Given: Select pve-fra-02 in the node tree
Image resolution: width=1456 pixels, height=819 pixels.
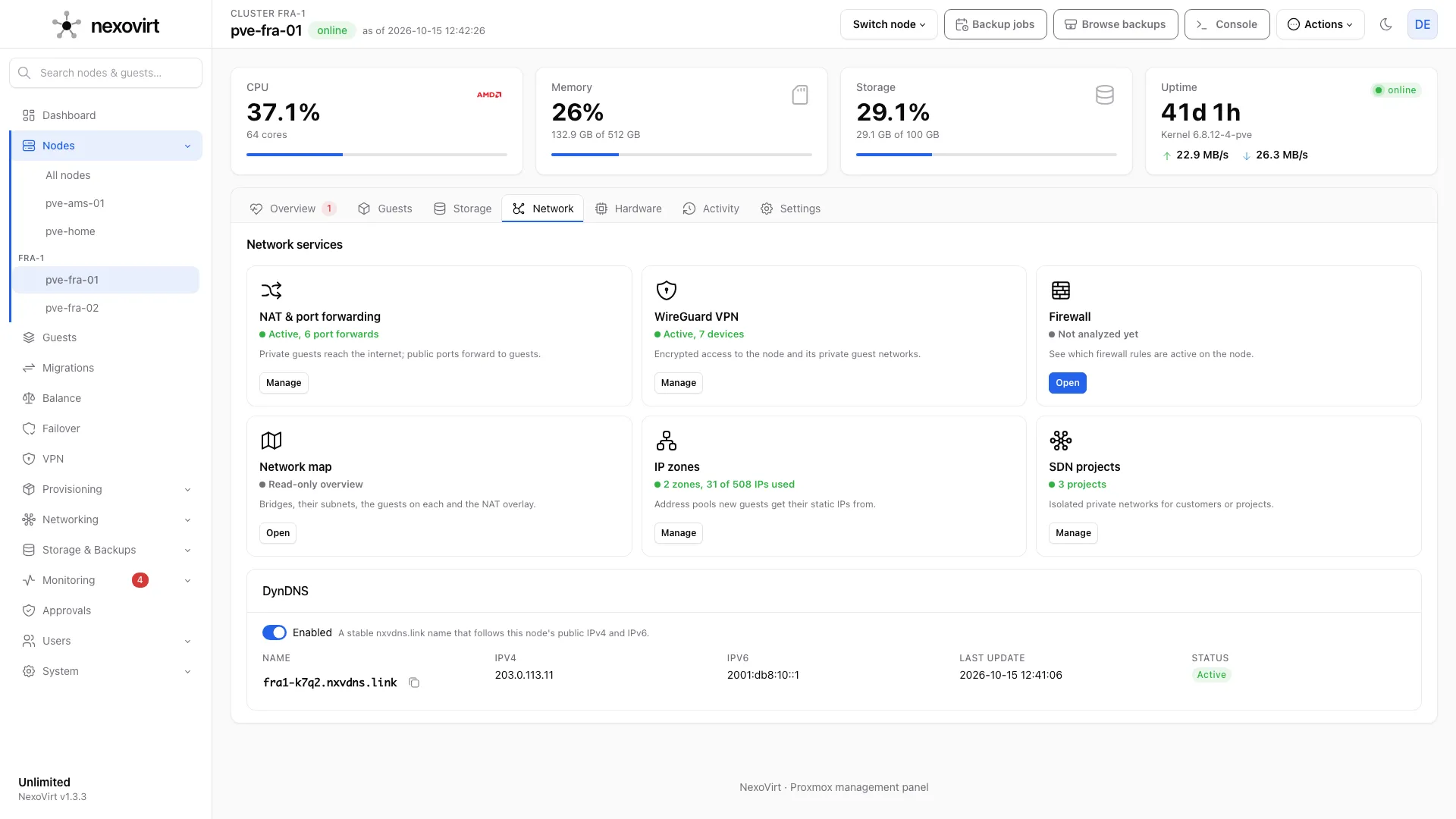Looking at the screenshot, I should click(x=105, y=308).
